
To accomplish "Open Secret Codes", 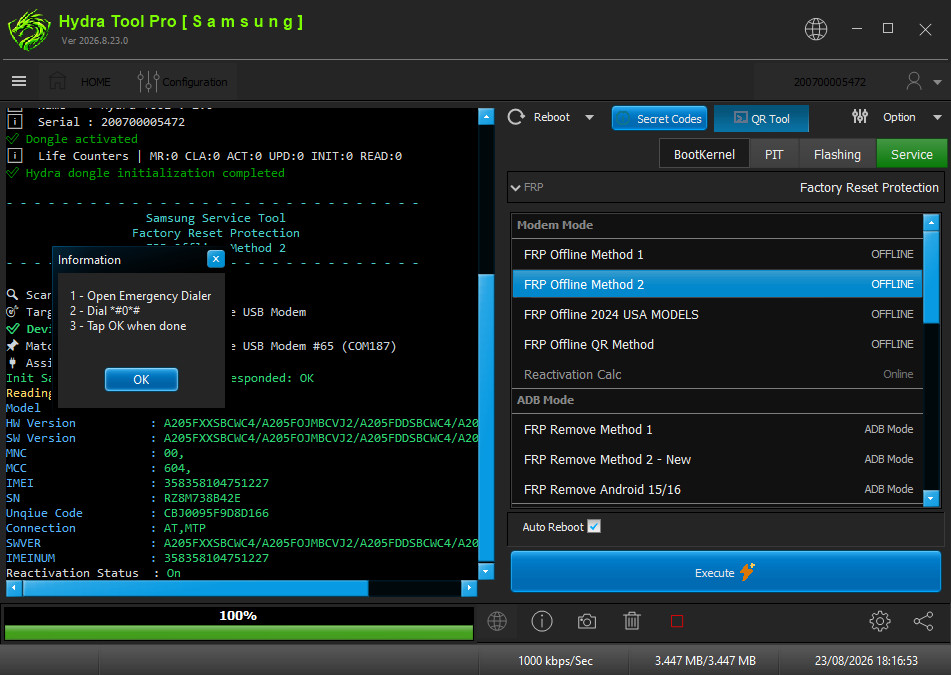I will point(659,118).
